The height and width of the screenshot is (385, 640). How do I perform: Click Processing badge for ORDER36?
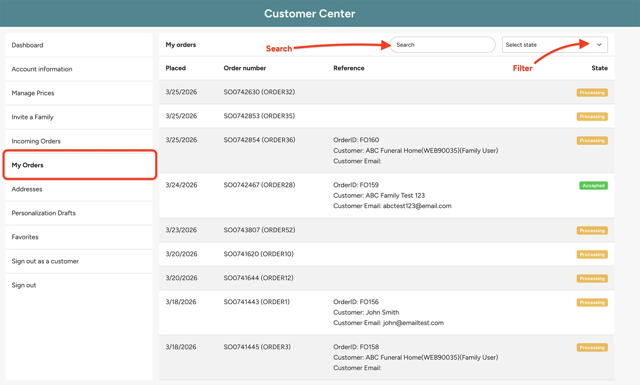click(592, 141)
